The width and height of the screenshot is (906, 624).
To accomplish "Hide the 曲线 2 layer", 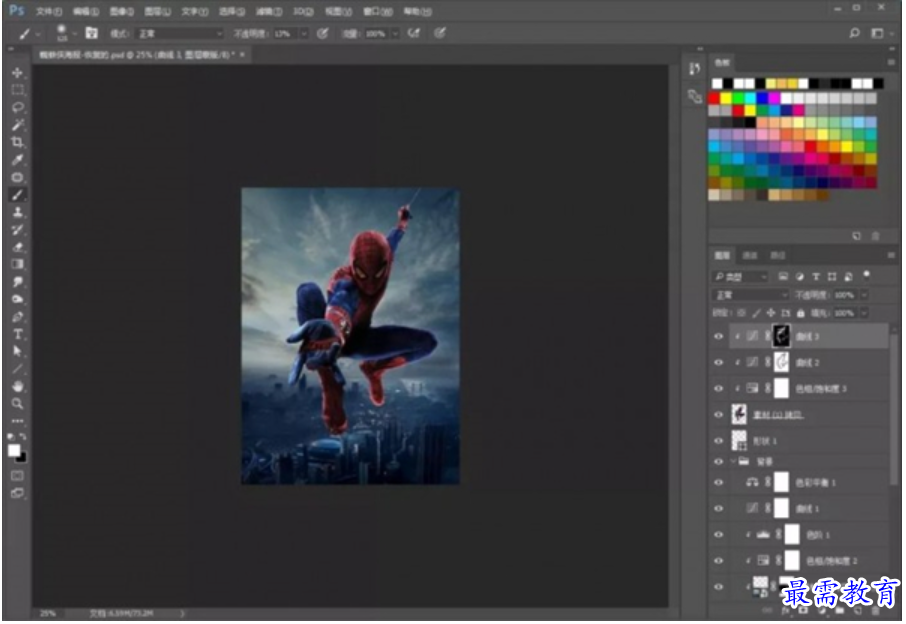I will [x=718, y=362].
